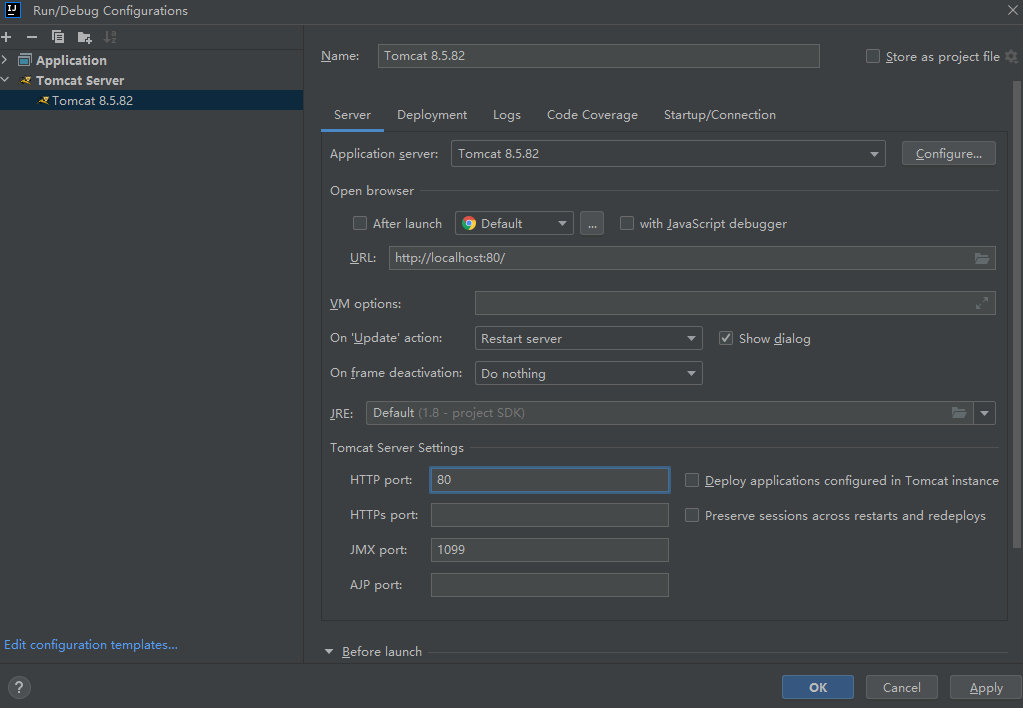The image size is (1023, 708).
Task: Check Preserve sessions across restarts and redeploys
Action: pos(692,515)
